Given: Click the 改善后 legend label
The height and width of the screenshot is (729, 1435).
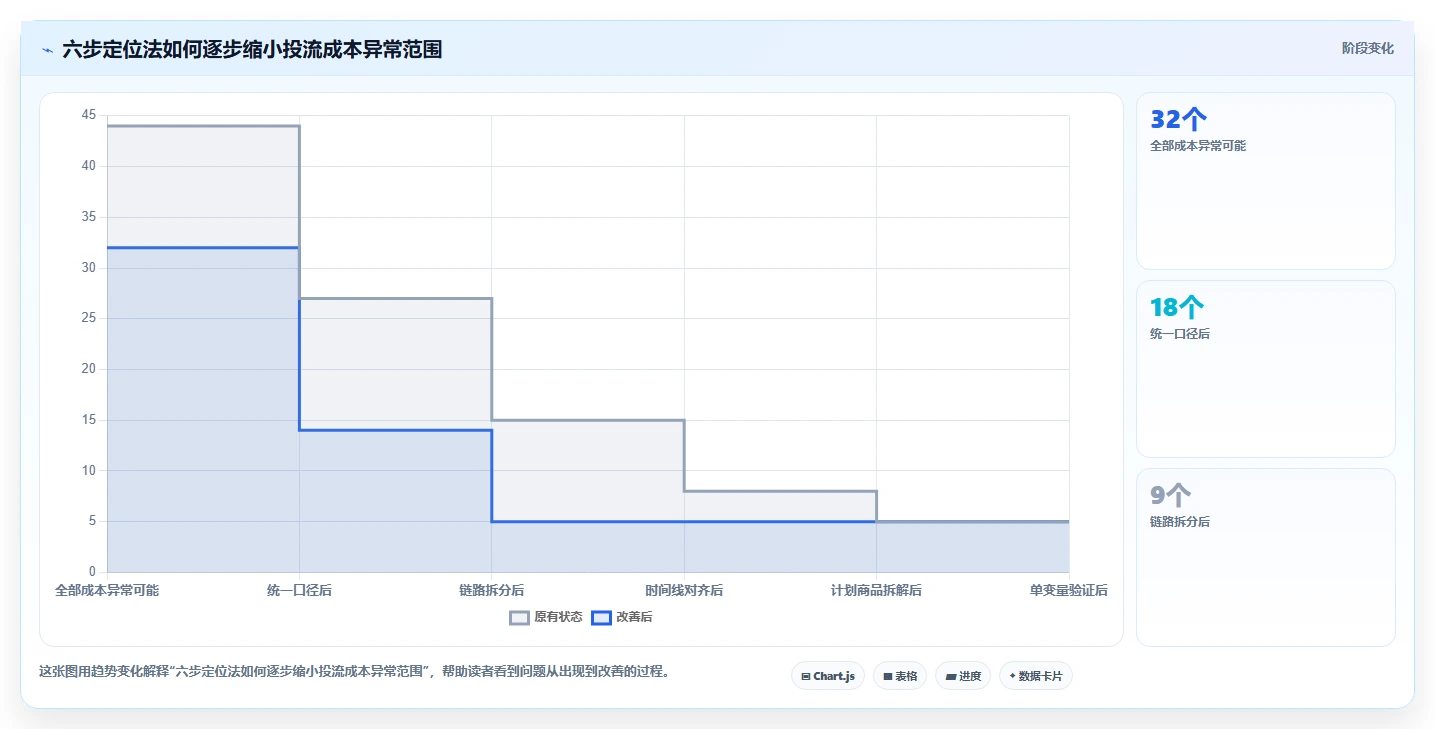Looking at the screenshot, I should click(x=634, y=618).
